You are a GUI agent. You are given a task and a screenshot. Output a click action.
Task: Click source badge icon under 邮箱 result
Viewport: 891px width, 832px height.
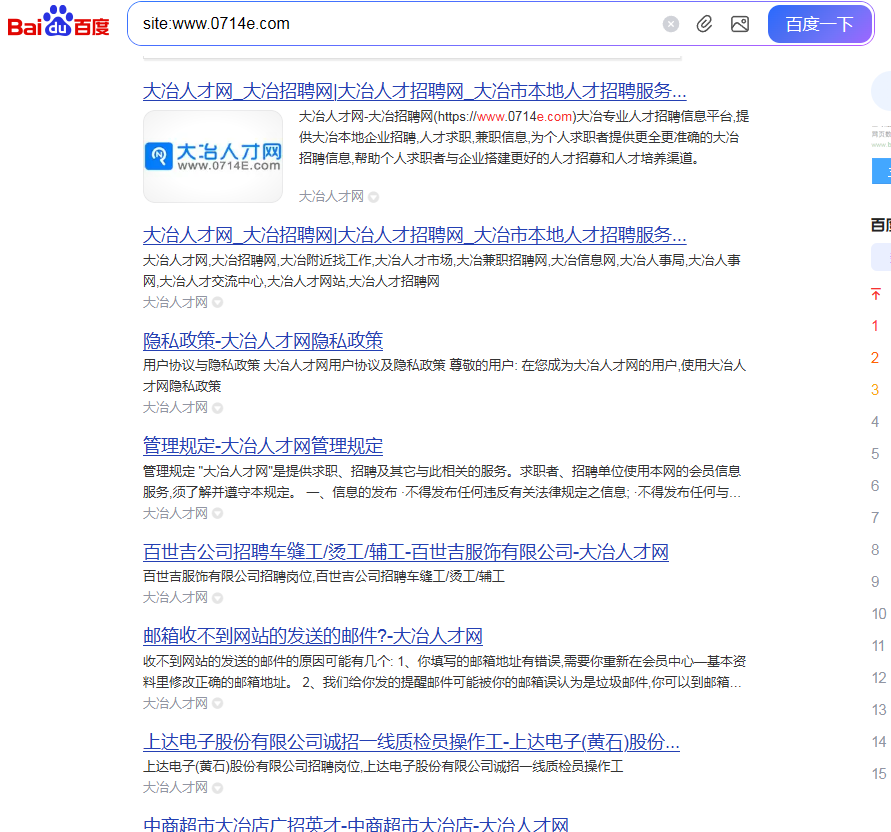[218, 704]
